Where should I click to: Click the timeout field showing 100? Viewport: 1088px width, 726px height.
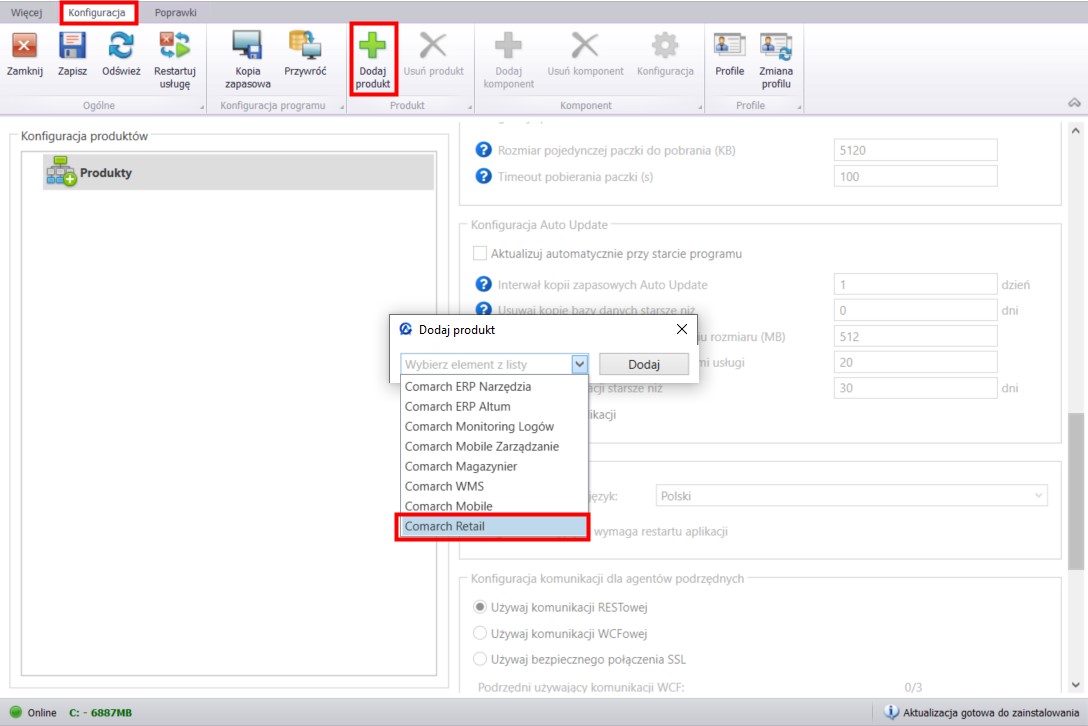point(915,176)
